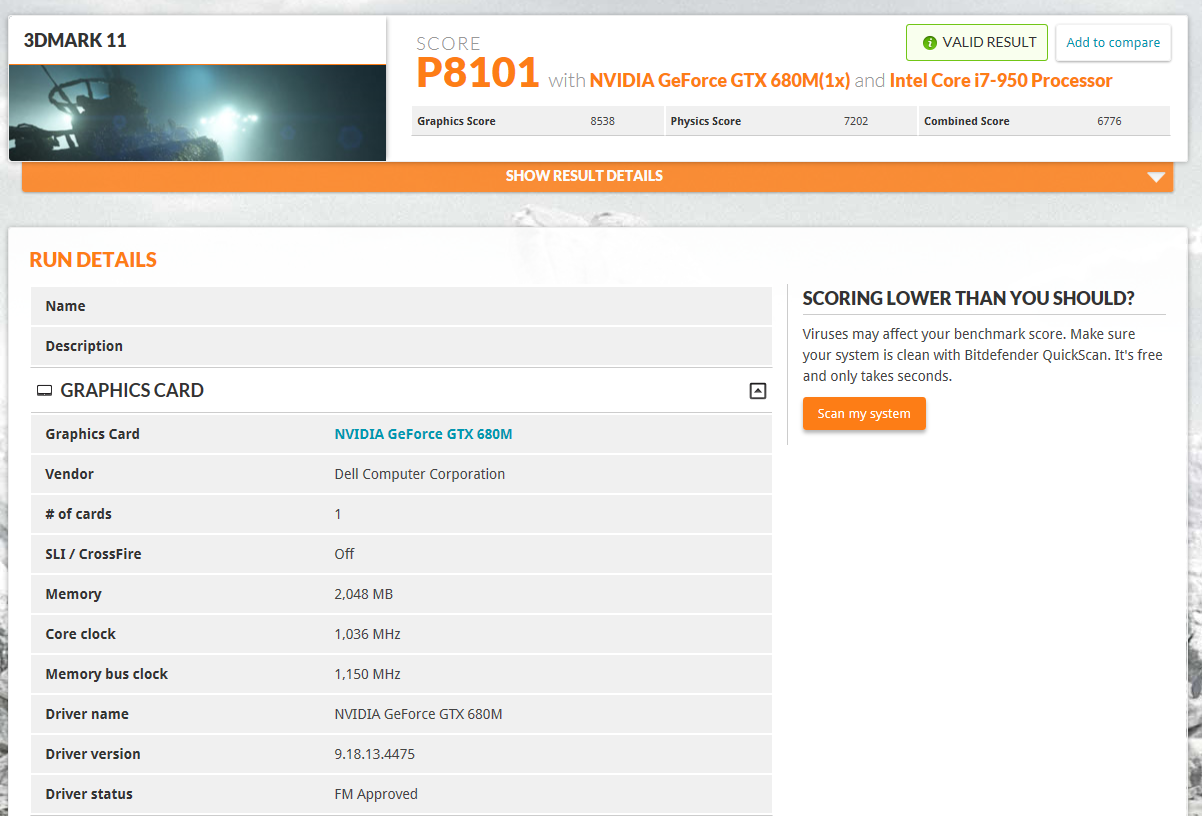Click Driver name value NVIDIA GeForce GTX 680M

(418, 714)
